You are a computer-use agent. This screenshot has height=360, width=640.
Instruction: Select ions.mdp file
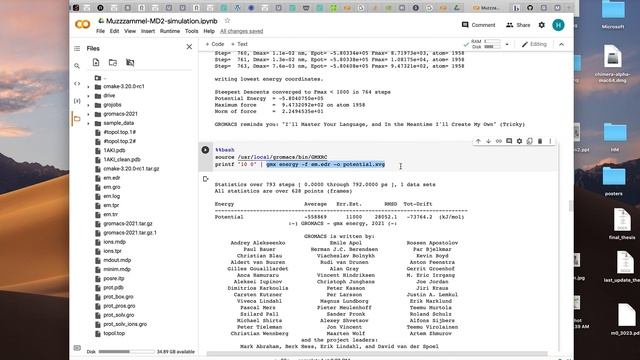(114, 242)
